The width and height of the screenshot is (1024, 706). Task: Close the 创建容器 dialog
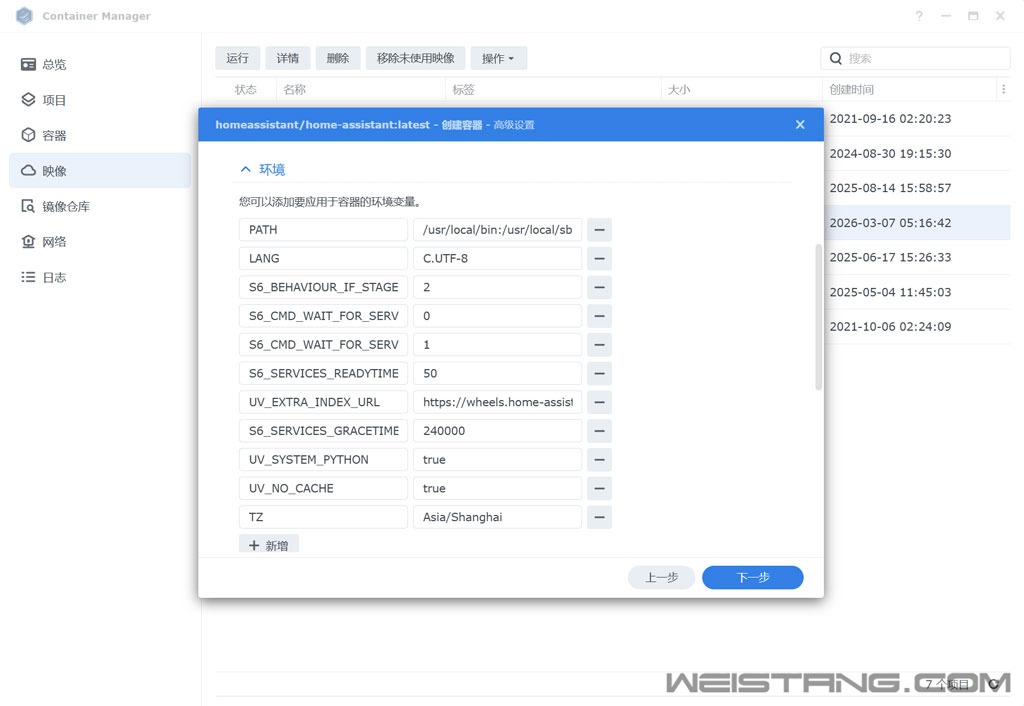800,125
